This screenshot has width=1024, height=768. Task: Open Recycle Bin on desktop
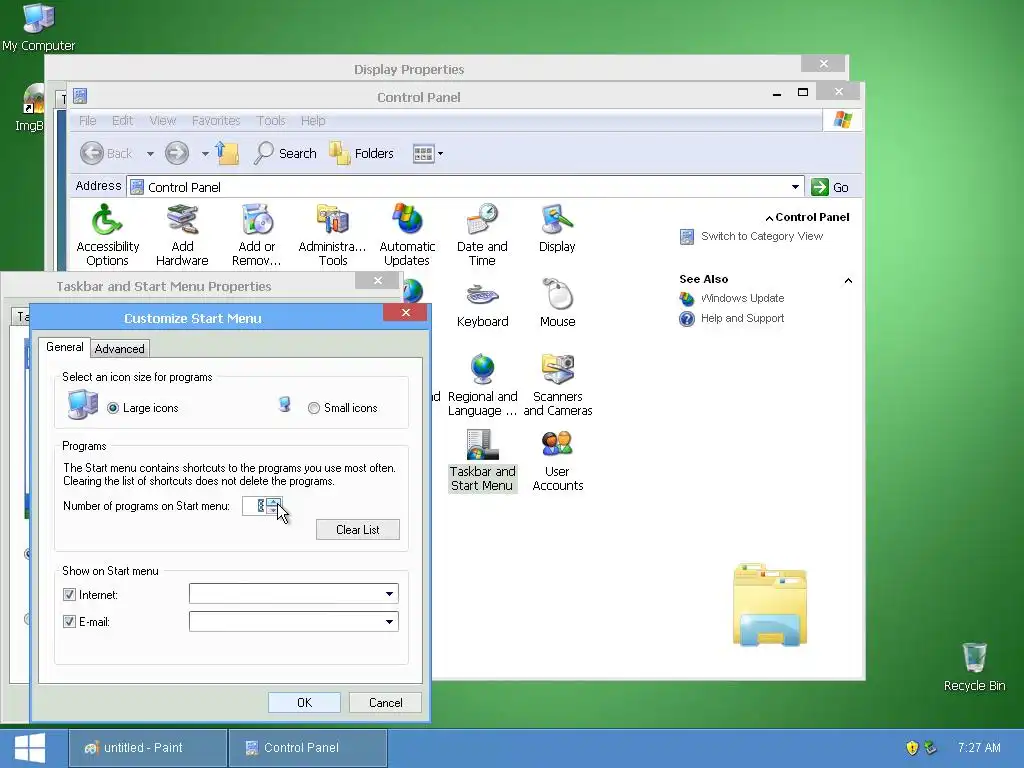(x=974, y=667)
